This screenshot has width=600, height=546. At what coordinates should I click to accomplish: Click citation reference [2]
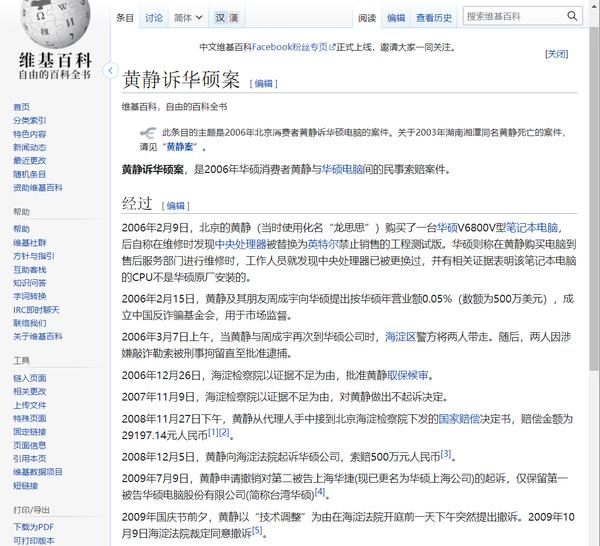(224, 433)
